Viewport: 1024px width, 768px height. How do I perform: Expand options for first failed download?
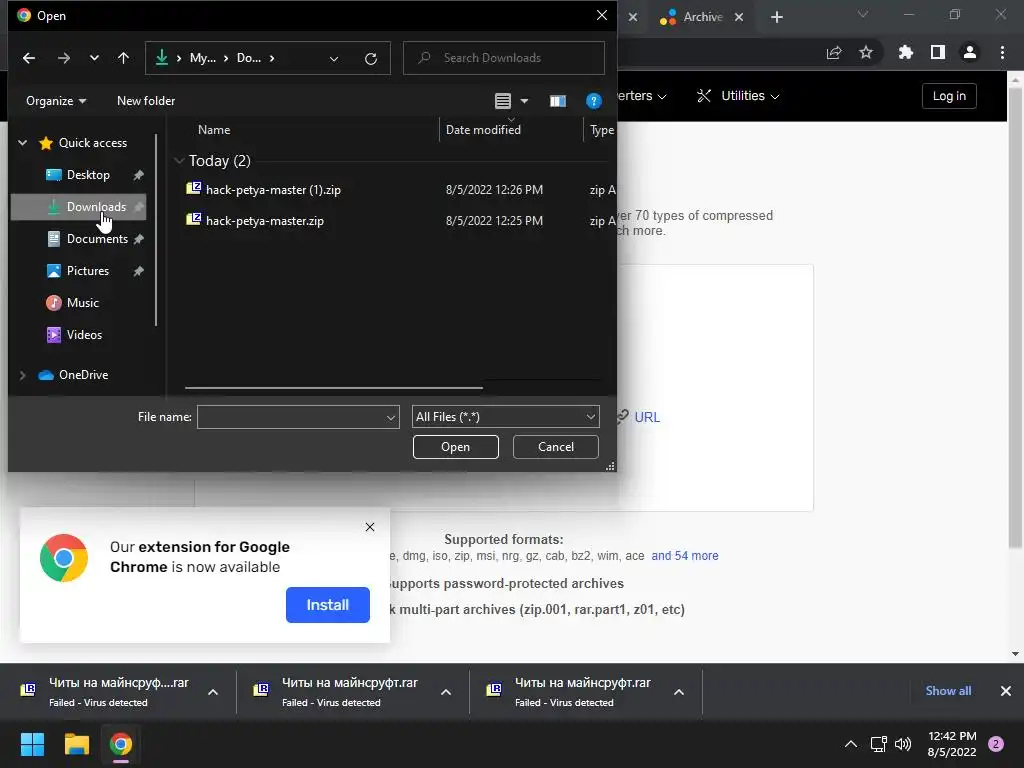[x=213, y=692]
